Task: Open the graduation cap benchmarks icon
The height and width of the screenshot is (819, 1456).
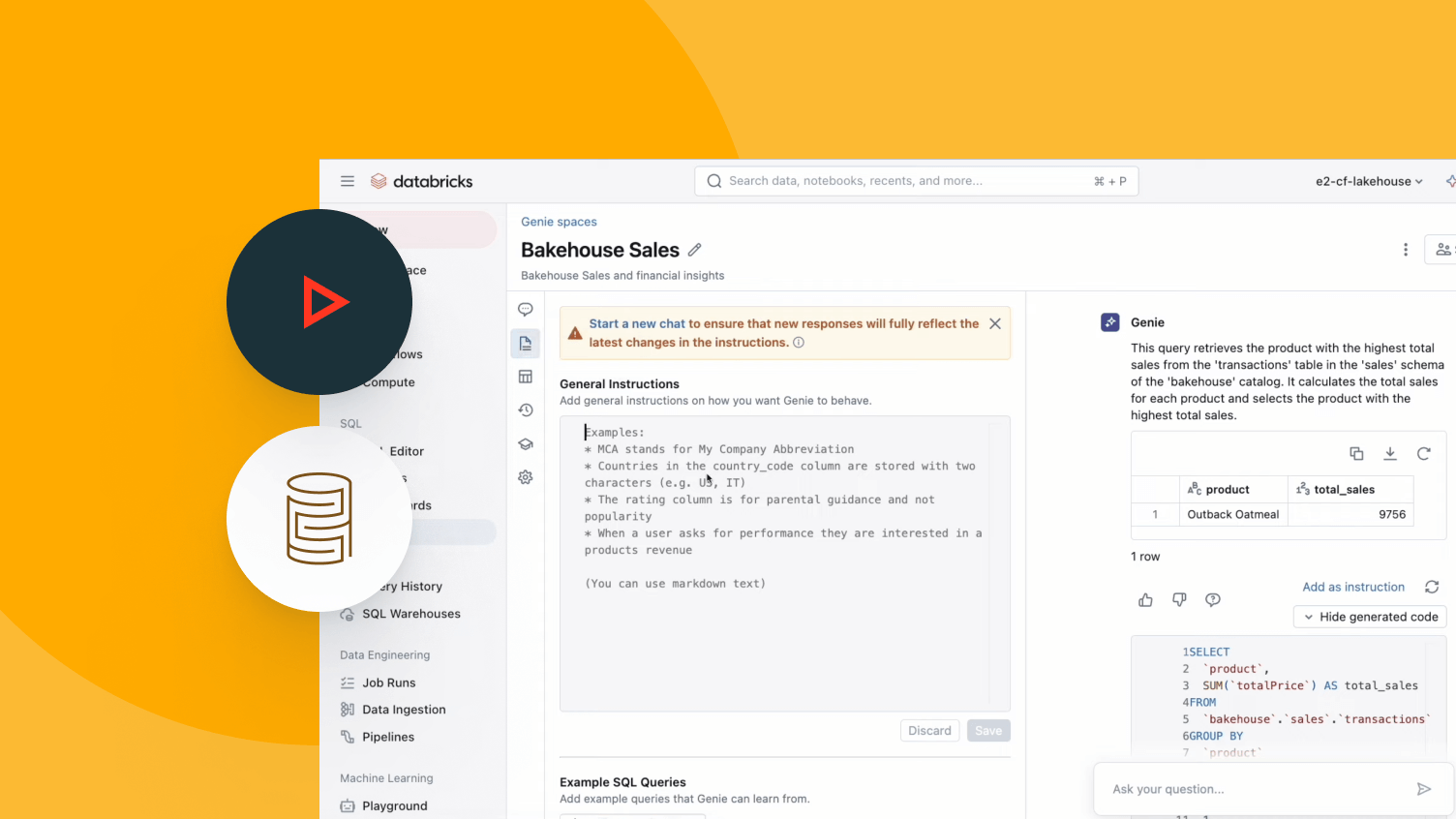Action: (x=526, y=444)
